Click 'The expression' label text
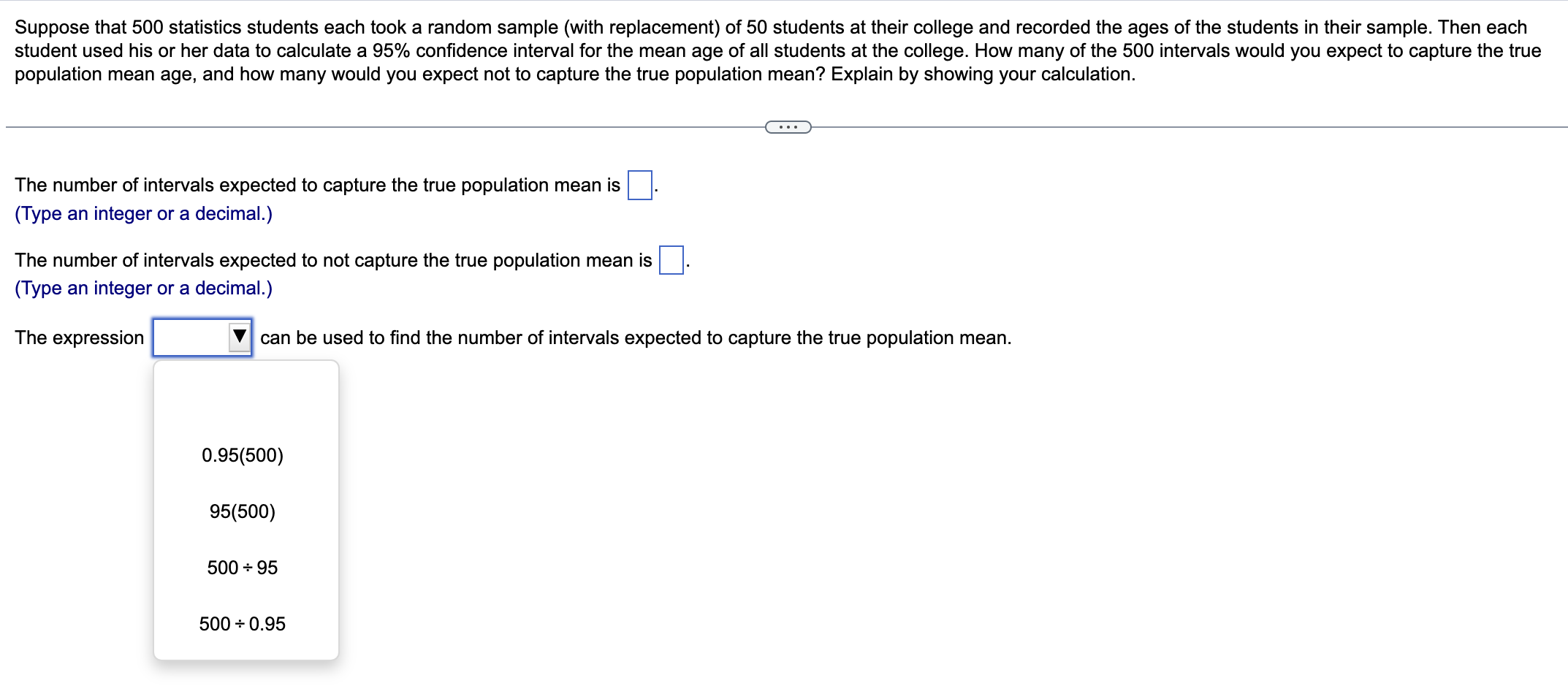This screenshot has width=1568, height=694. pyautogui.click(x=78, y=337)
